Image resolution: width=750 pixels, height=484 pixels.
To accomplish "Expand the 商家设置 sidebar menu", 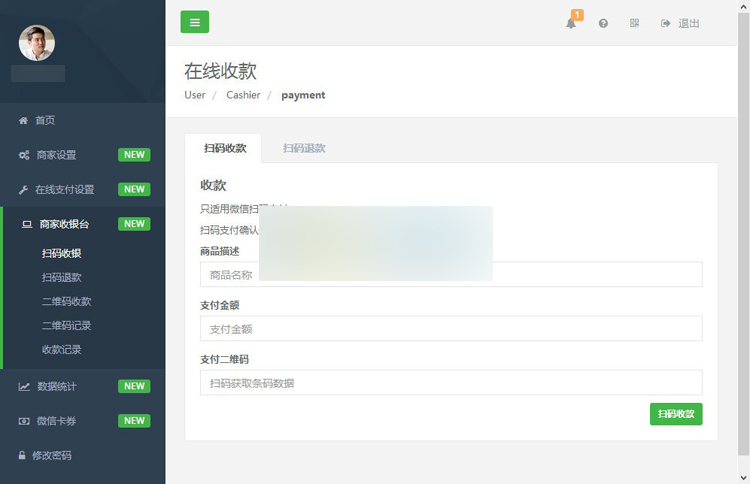I will [56, 155].
